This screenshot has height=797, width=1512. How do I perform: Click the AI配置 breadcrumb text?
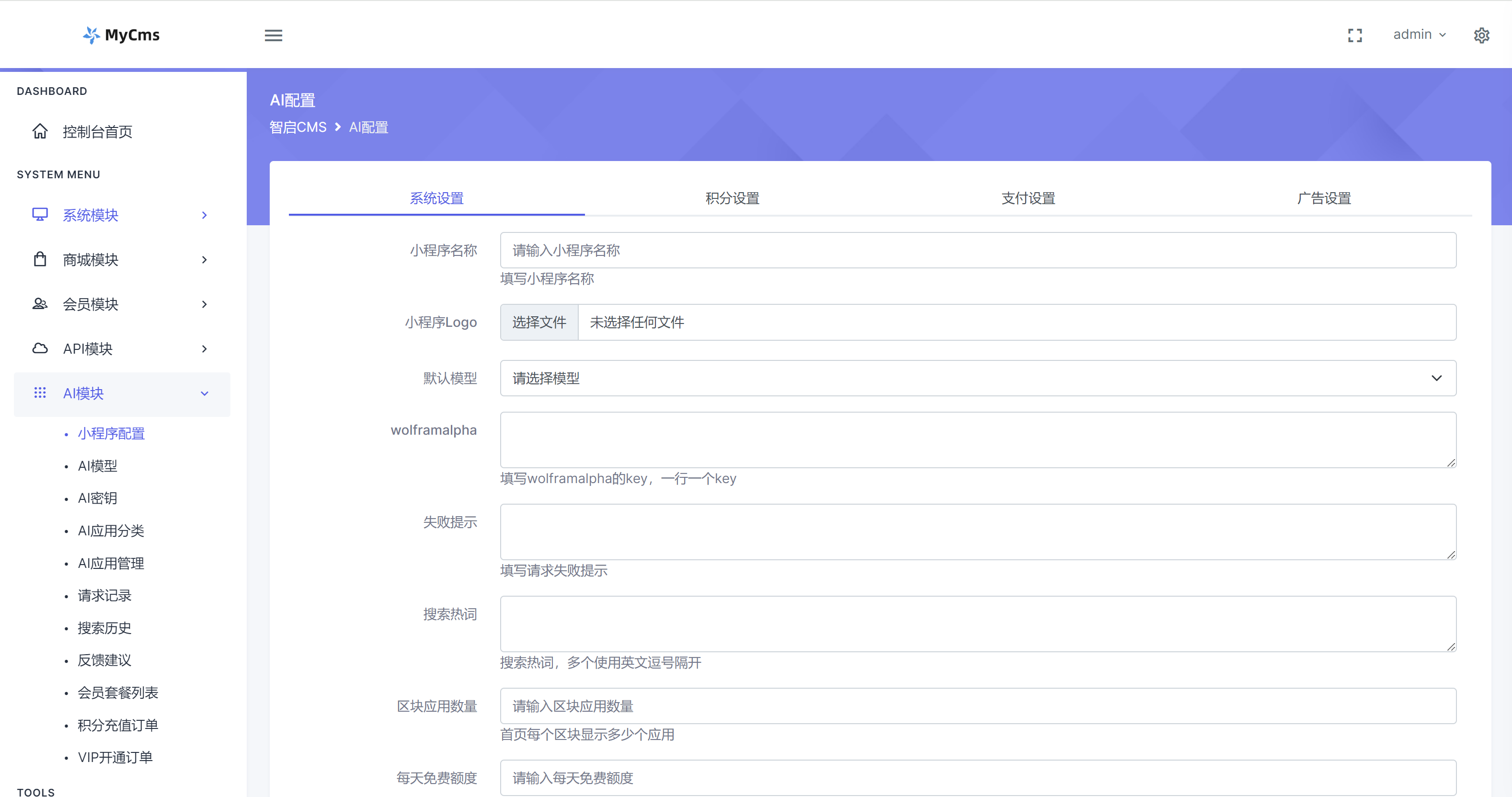(x=368, y=127)
